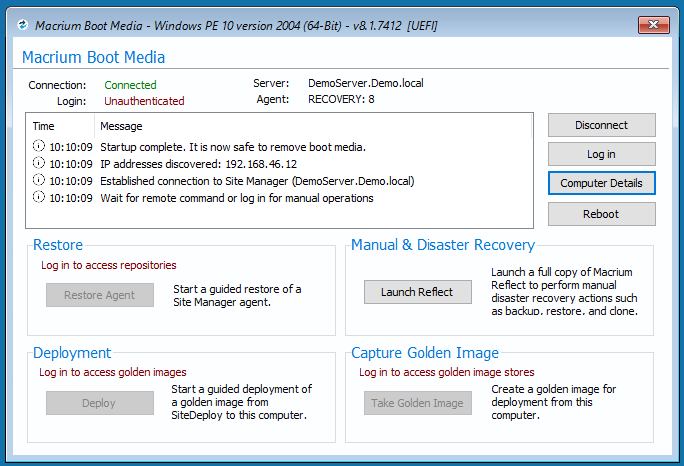Click Log in to access golden image stores
This screenshot has height=466, width=684.
[447, 372]
